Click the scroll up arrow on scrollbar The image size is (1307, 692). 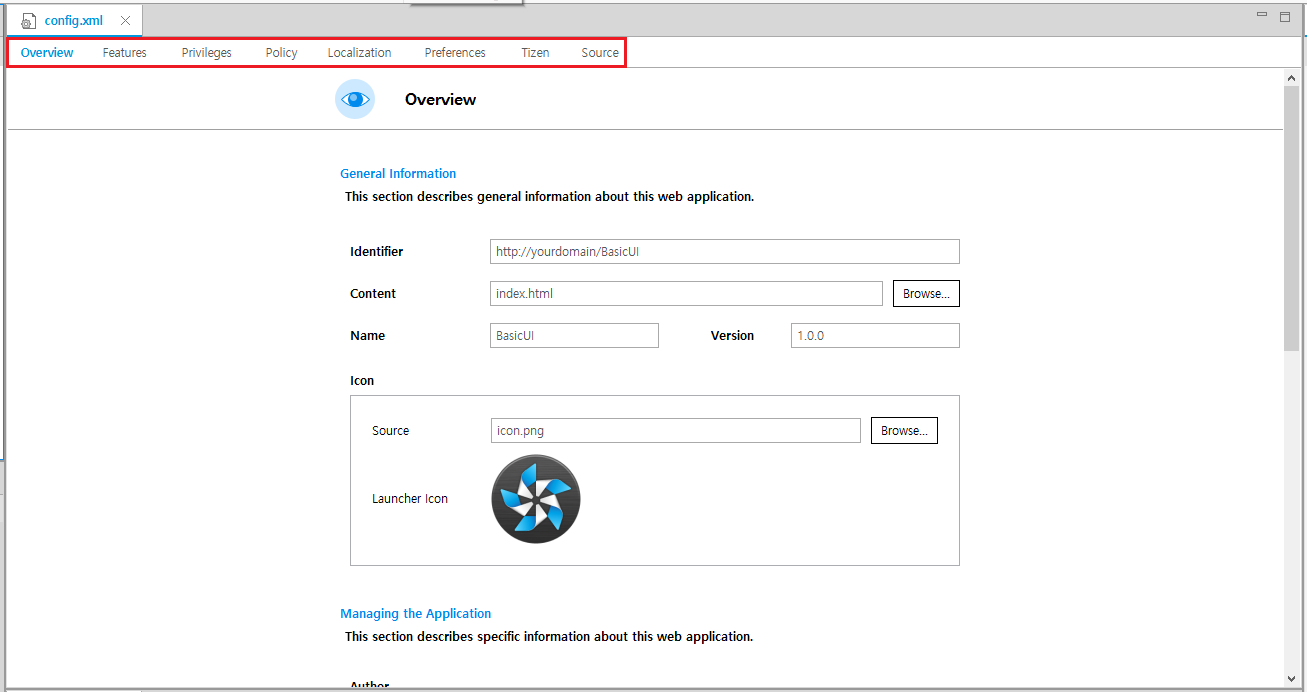point(1291,78)
